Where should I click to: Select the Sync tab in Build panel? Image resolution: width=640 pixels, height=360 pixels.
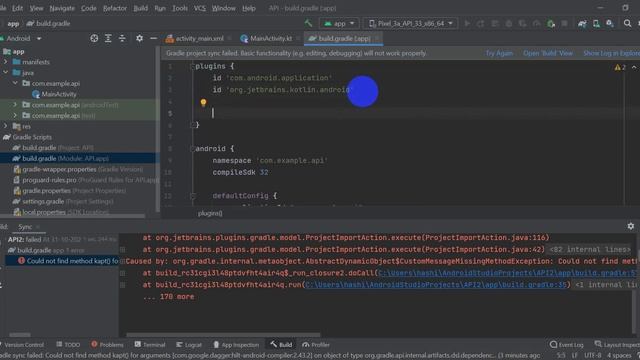pyautogui.click(x=25, y=227)
